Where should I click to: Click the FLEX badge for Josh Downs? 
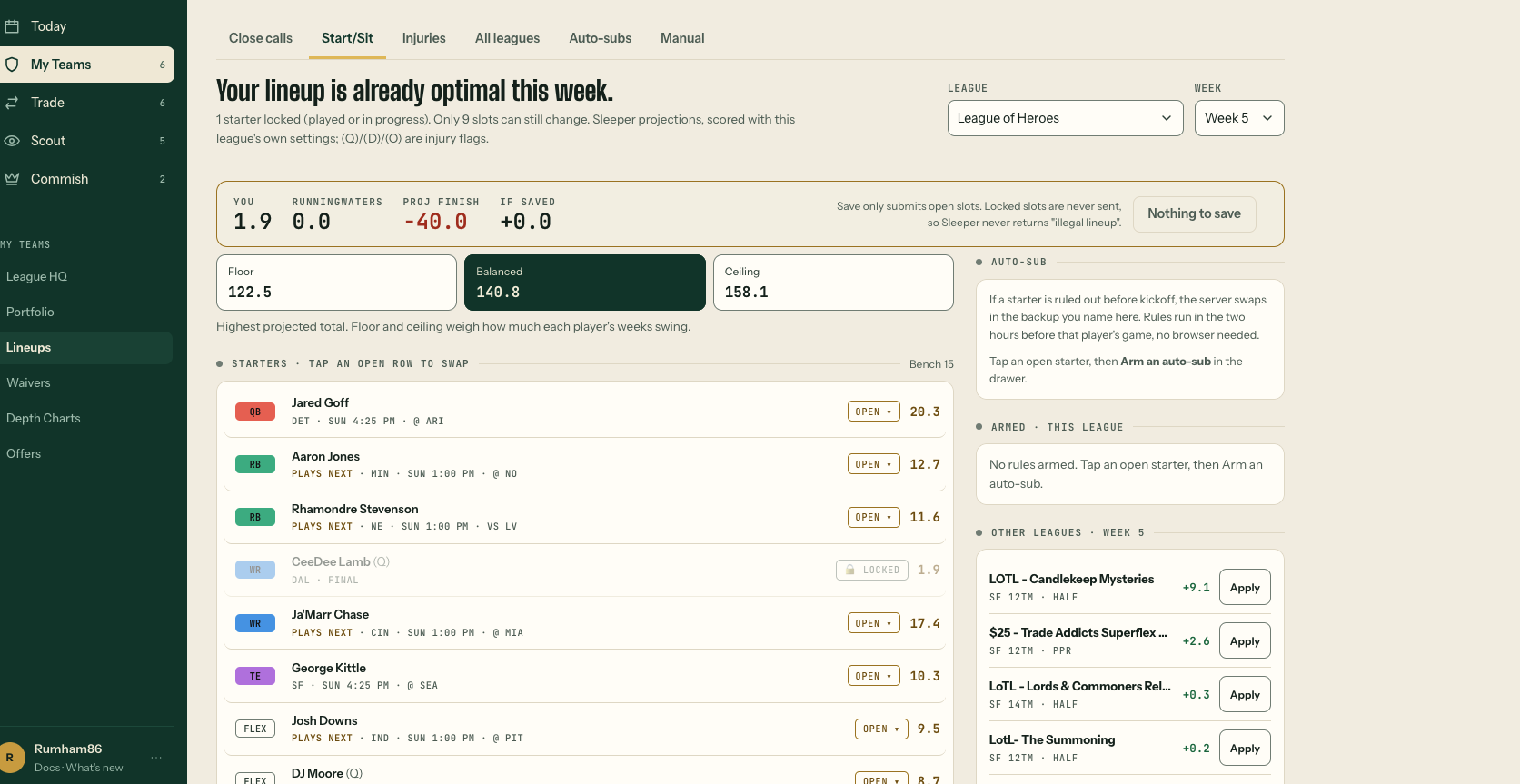(255, 729)
